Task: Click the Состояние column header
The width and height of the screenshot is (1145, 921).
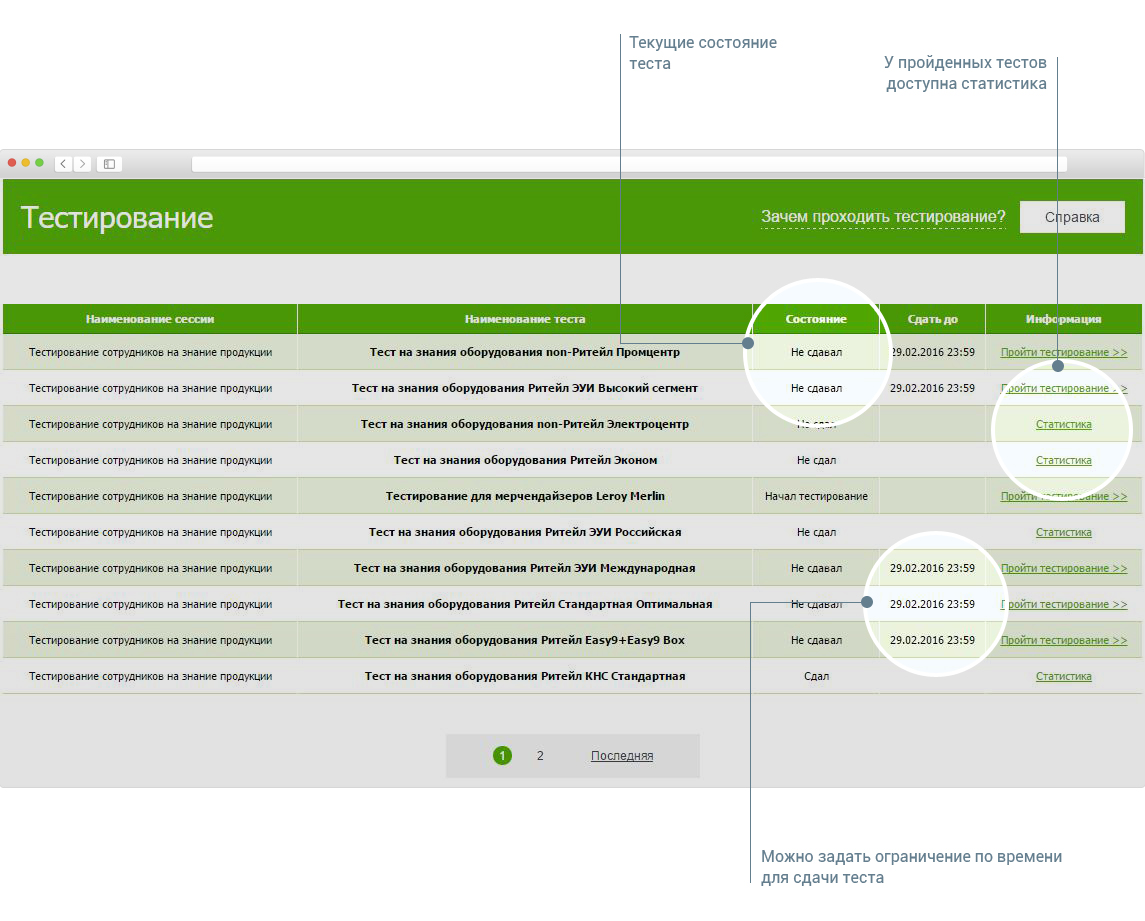Action: coord(816,319)
